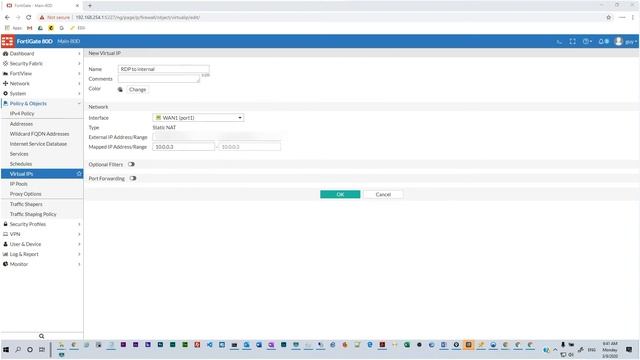Expand the User & Device section

coord(42,244)
